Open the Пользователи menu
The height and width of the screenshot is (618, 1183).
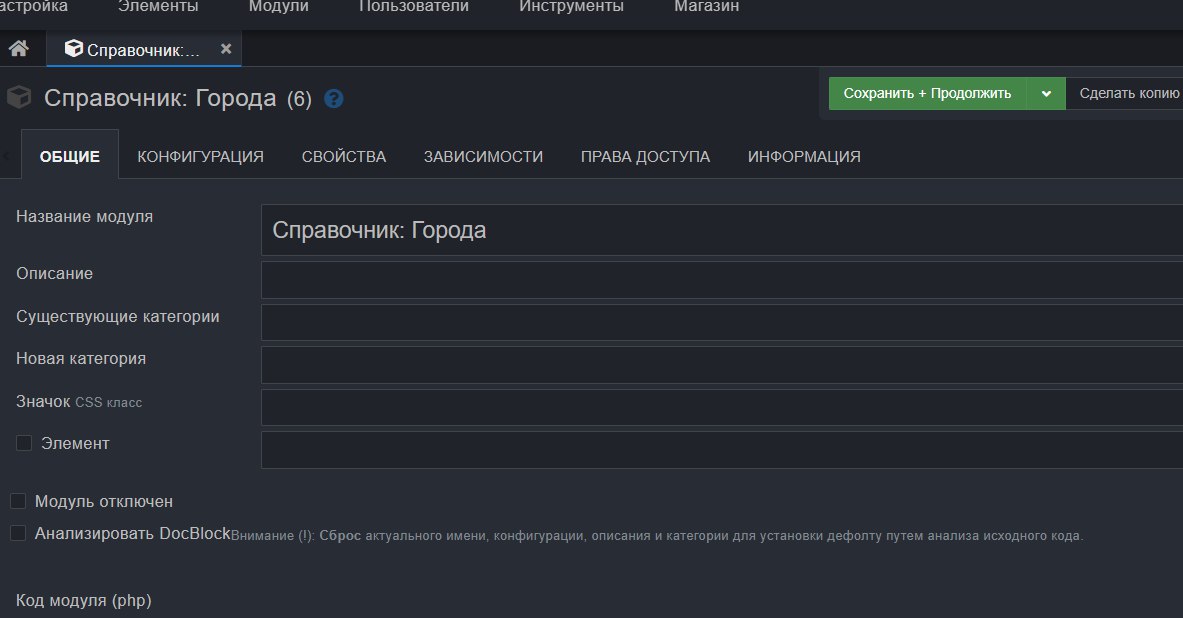(x=413, y=7)
